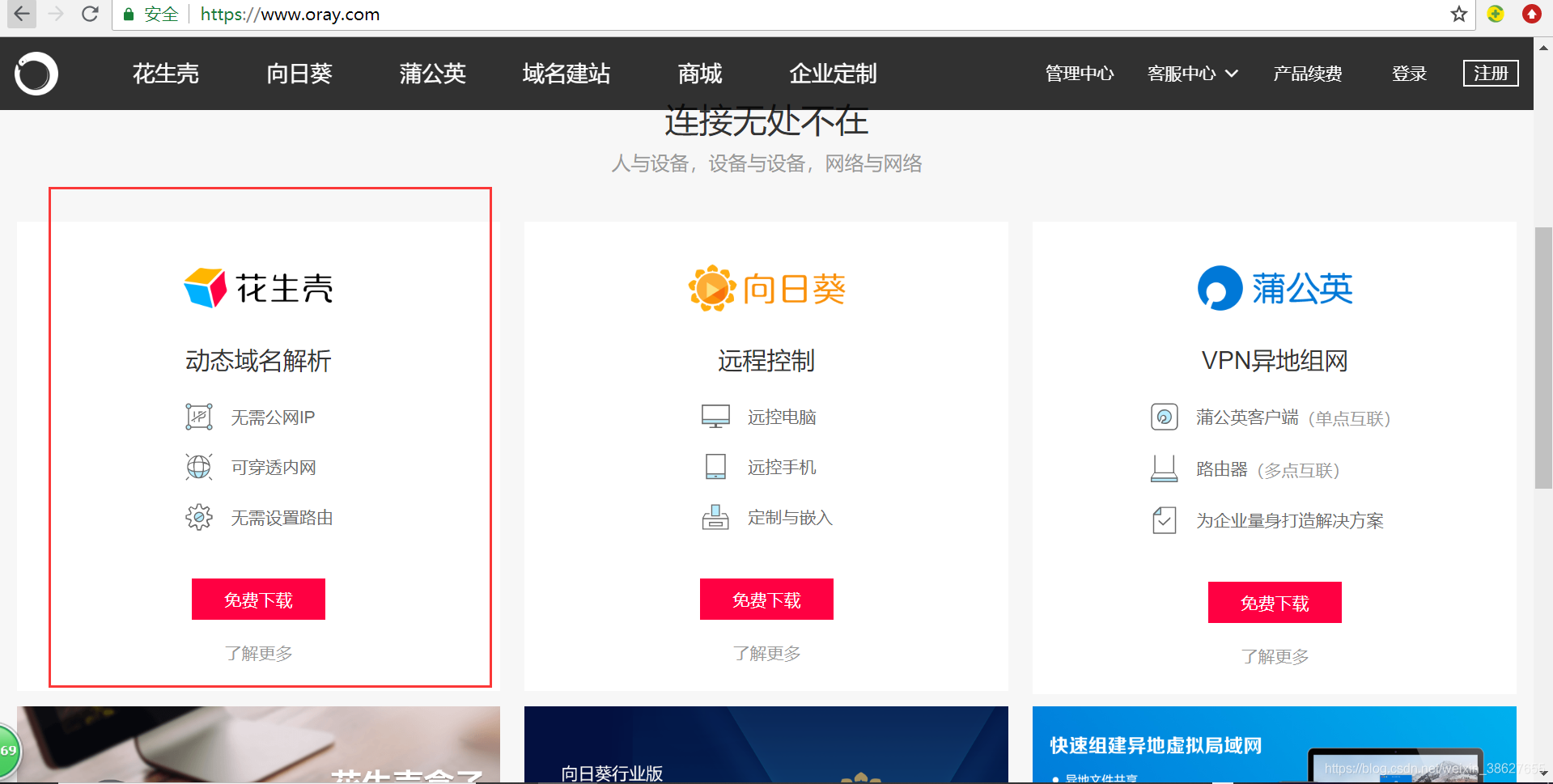The image size is (1553, 784).
Task: Open the 向日葵 nav menu item
Action: (x=299, y=74)
